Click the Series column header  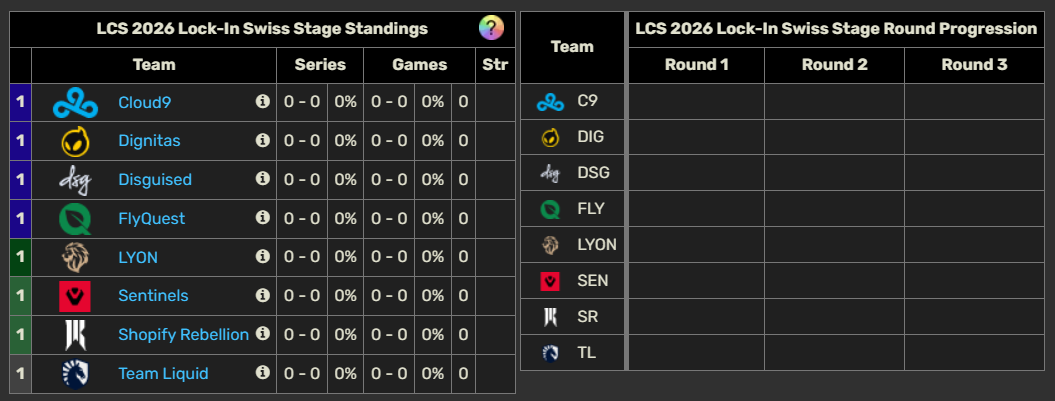click(320, 64)
